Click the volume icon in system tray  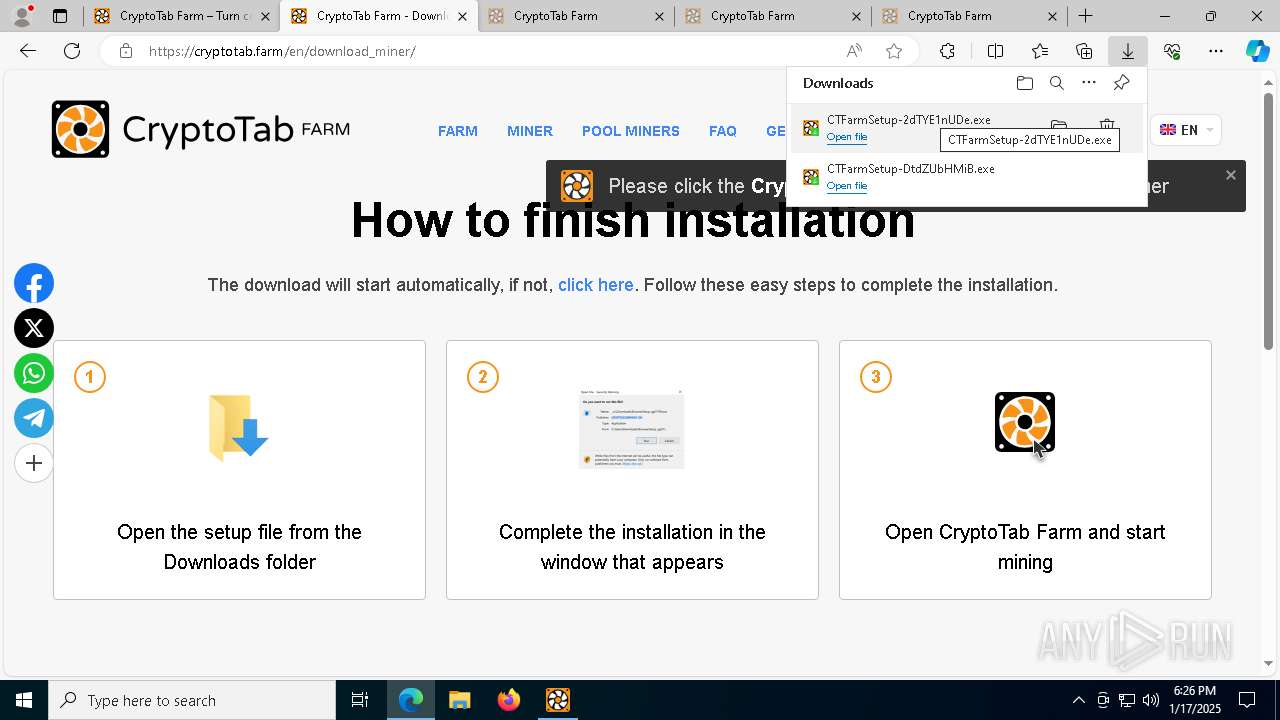pos(1151,700)
